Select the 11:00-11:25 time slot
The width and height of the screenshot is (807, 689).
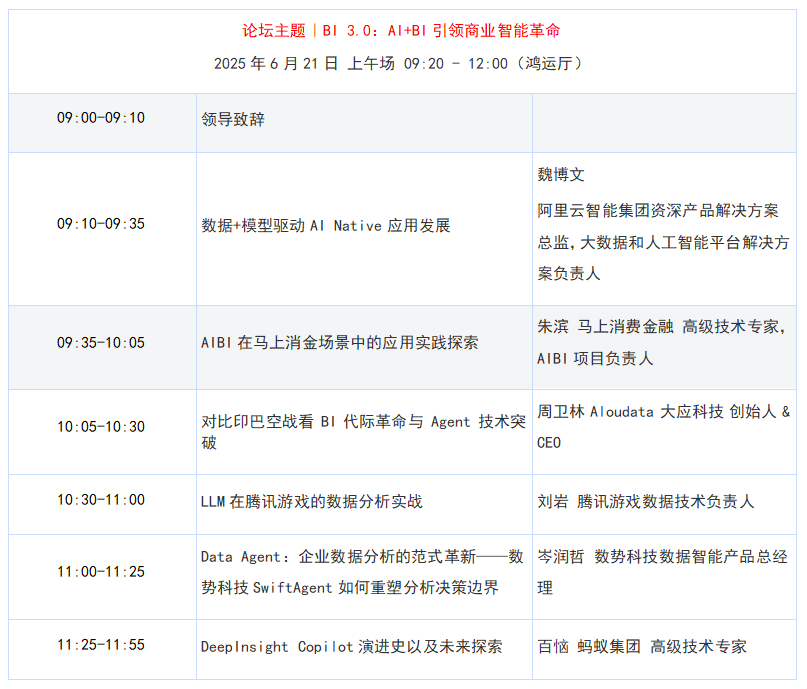[x=101, y=572]
